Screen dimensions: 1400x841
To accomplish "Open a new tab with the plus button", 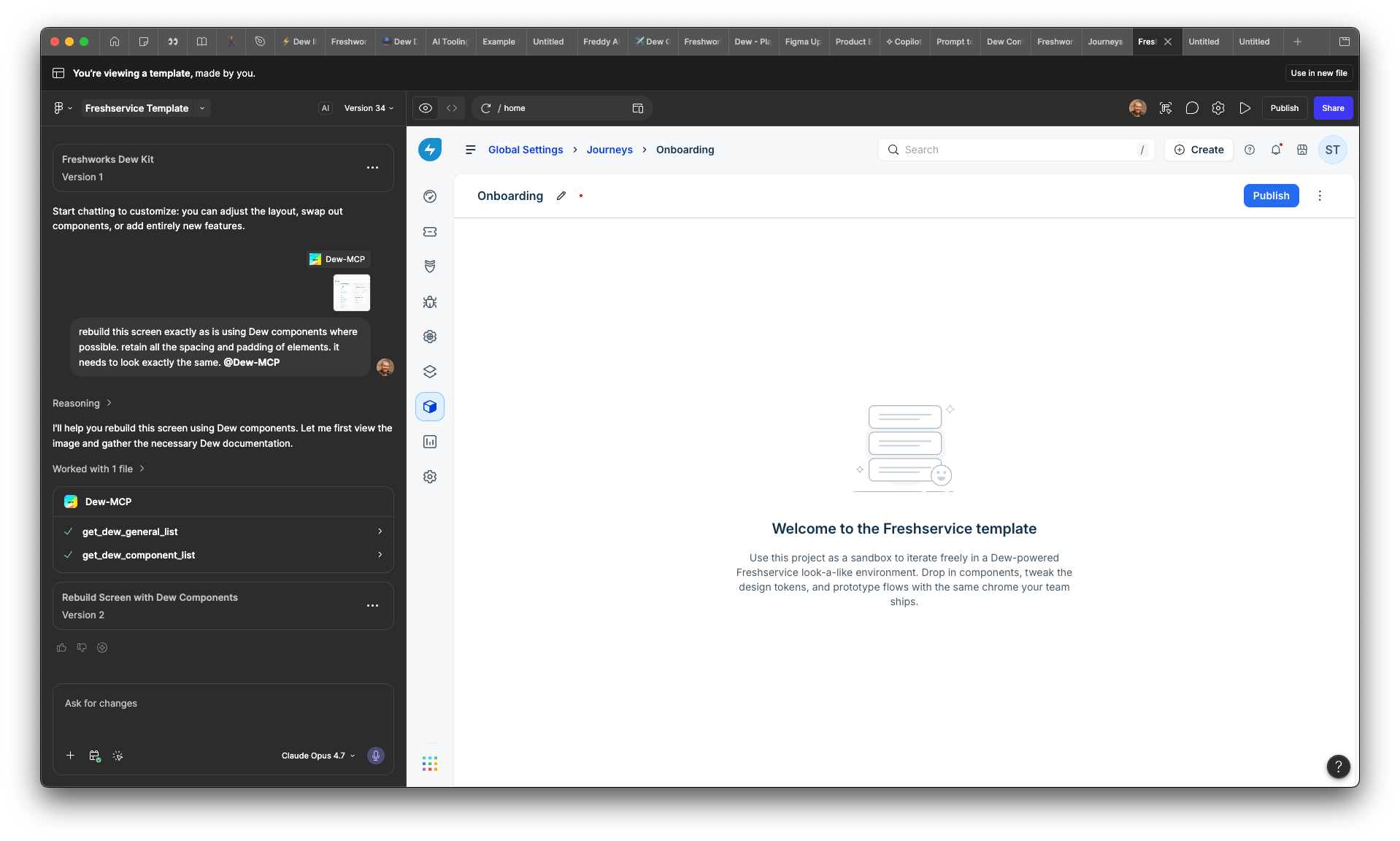I will click(1298, 42).
